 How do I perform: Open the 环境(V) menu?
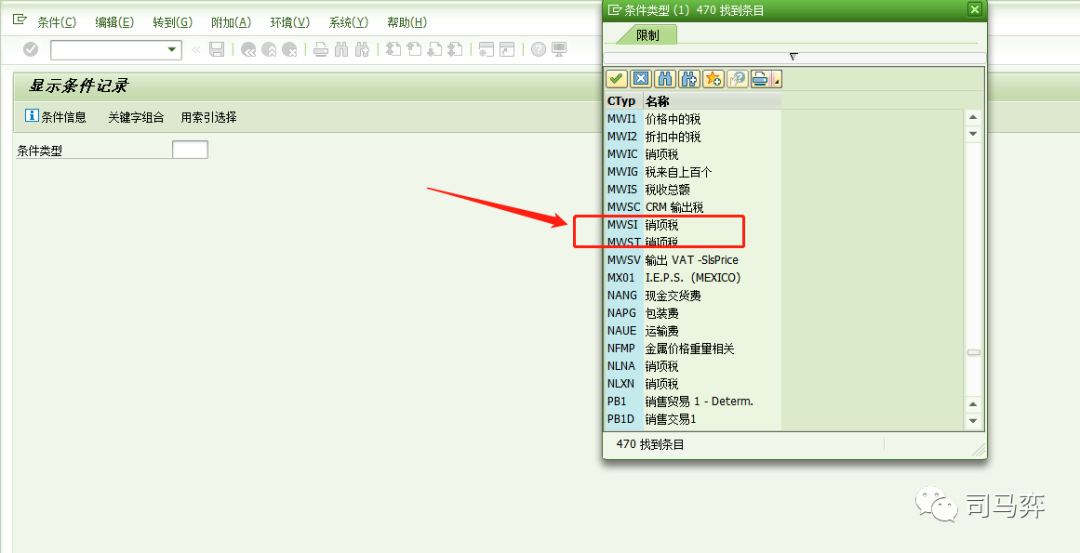pos(289,23)
